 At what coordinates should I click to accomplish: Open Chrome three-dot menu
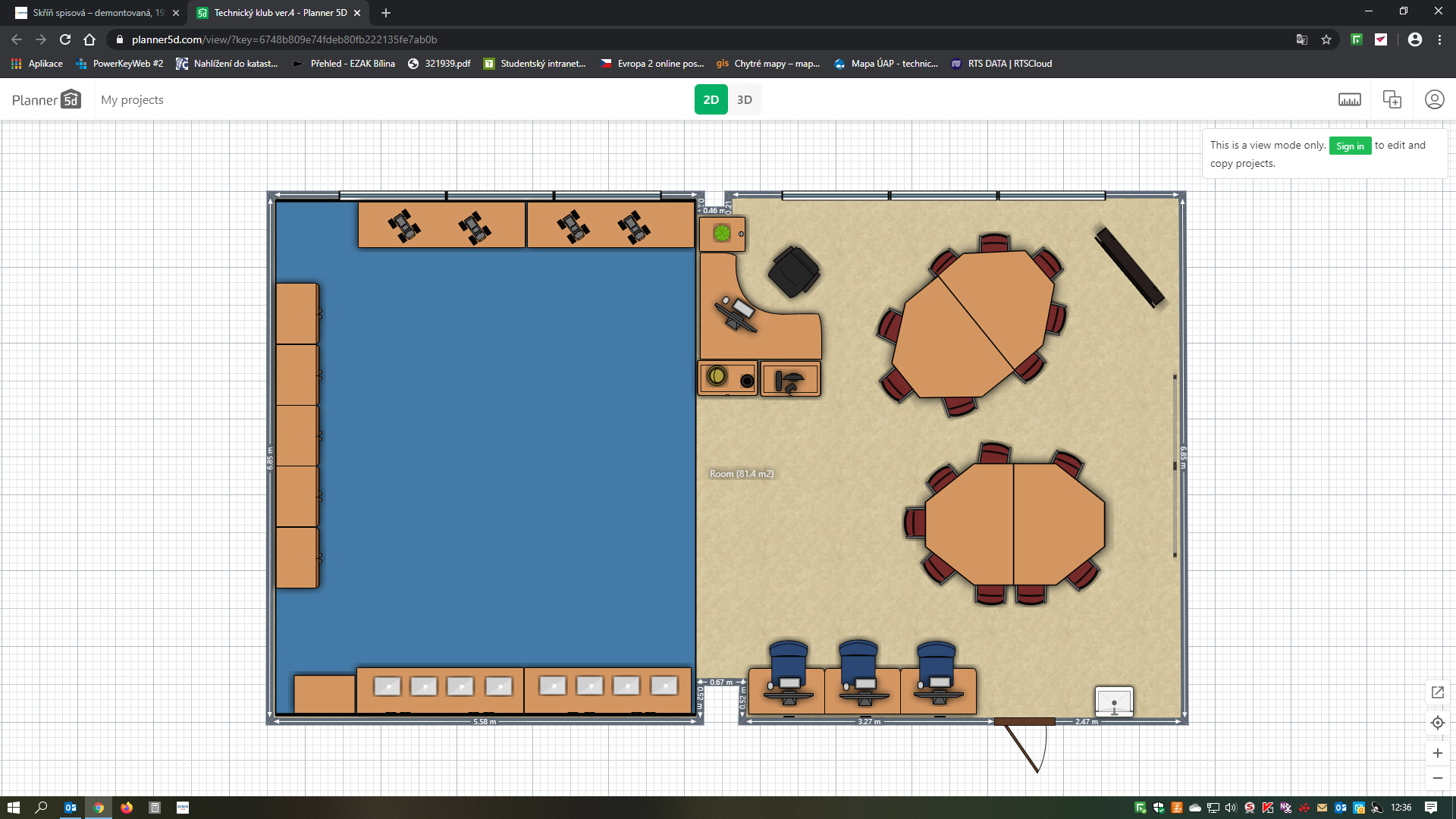(x=1439, y=39)
